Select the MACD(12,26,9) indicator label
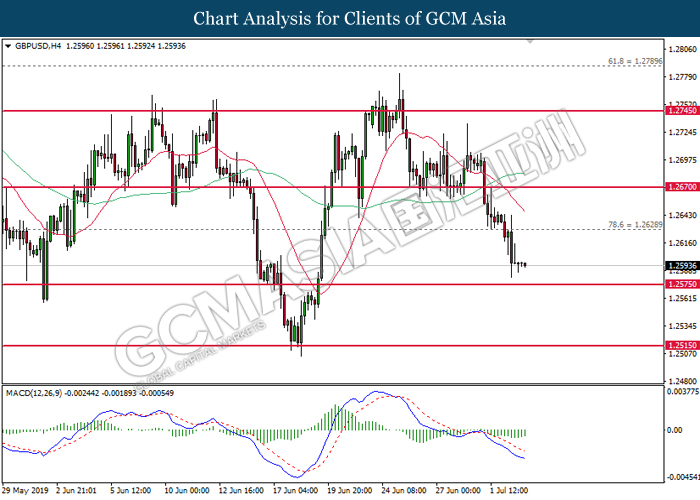 click(34, 393)
